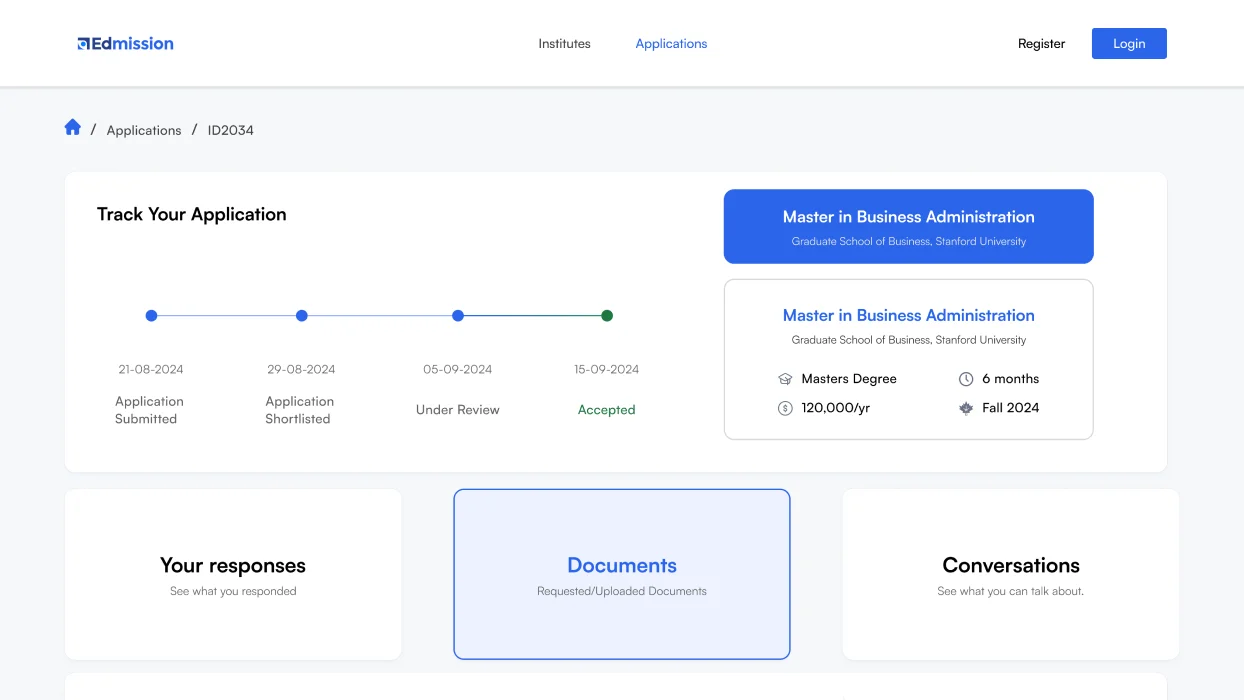
Task: Open the Your responses tab card
Action: pyautogui.click(x=233, y=574)
